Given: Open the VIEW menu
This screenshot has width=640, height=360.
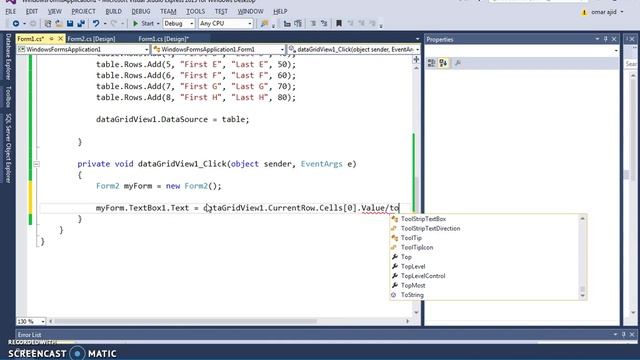Looking at the screenshot, I should pos(54,11).
